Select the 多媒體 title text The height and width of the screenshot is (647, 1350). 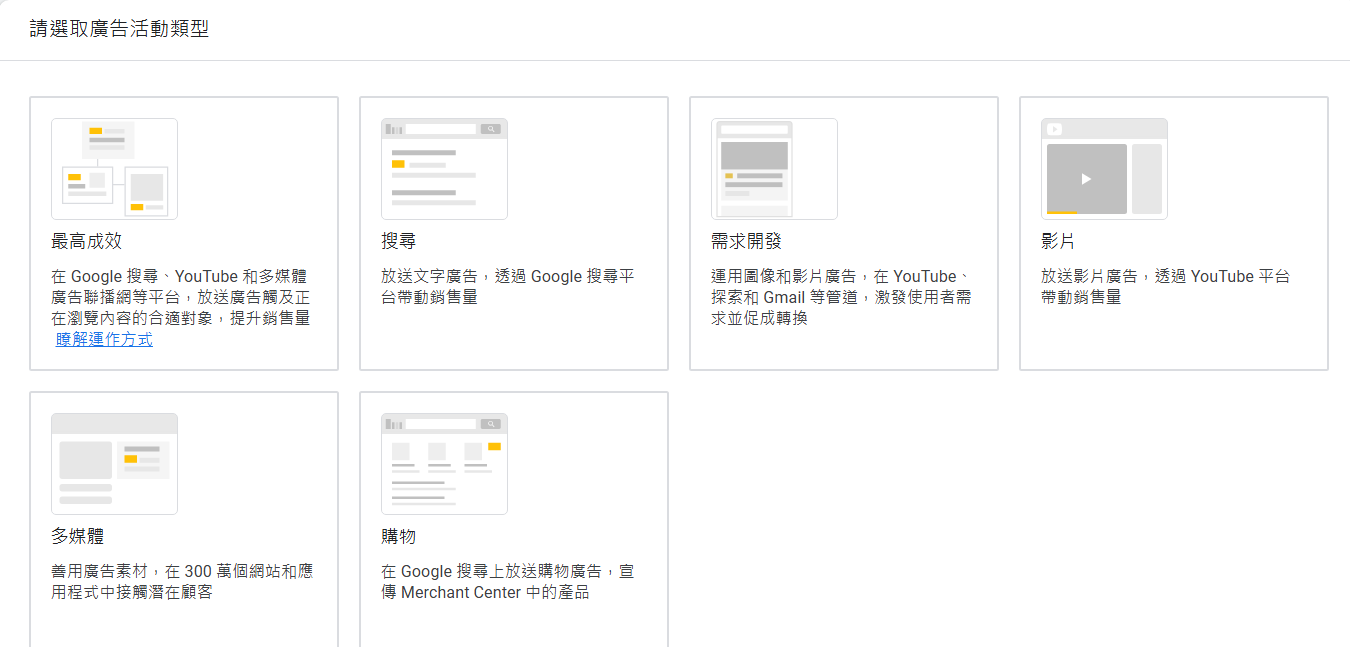[x=78, y=537]
